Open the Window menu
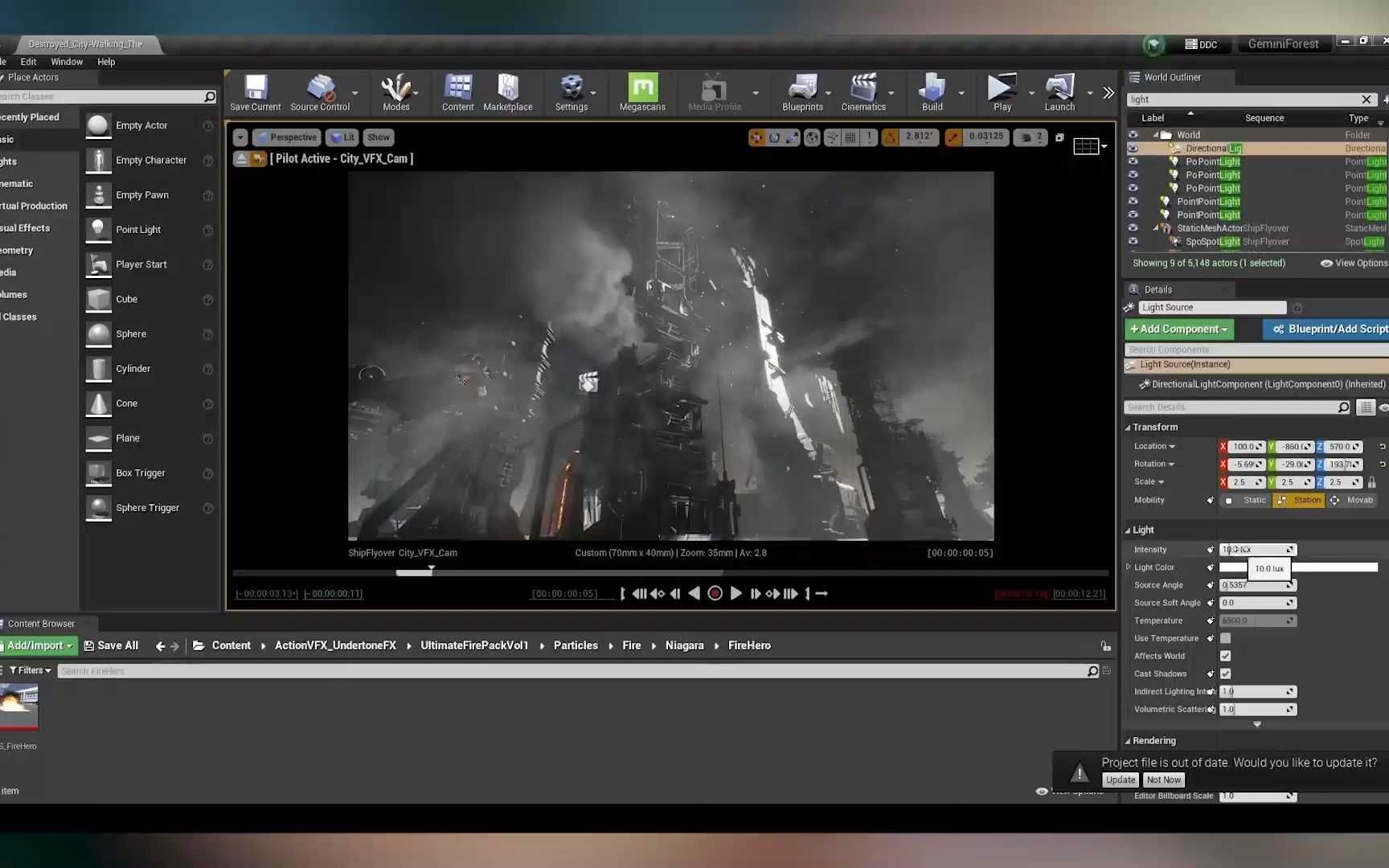The width and height of the screenshot is (1389, 868). coord(67,62)
